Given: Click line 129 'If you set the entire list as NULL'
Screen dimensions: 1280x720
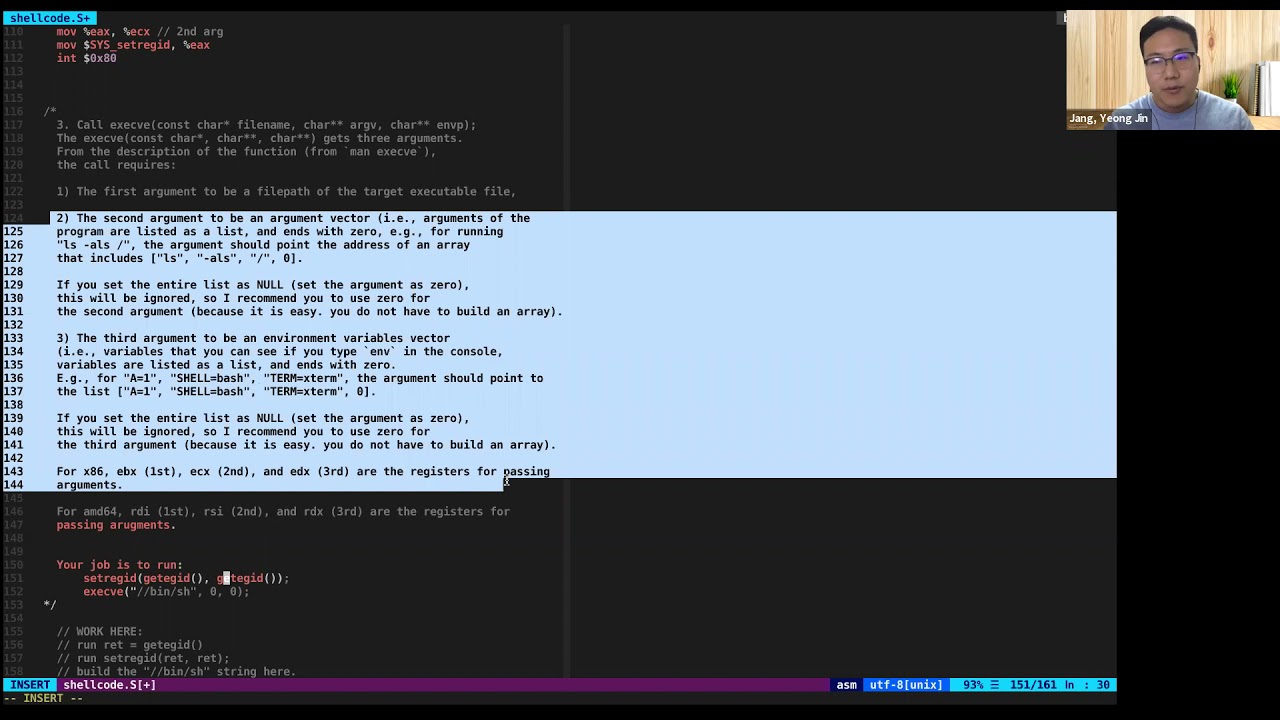Looking at the screenshot, I should pyautogui.click(x=263, y=285).
